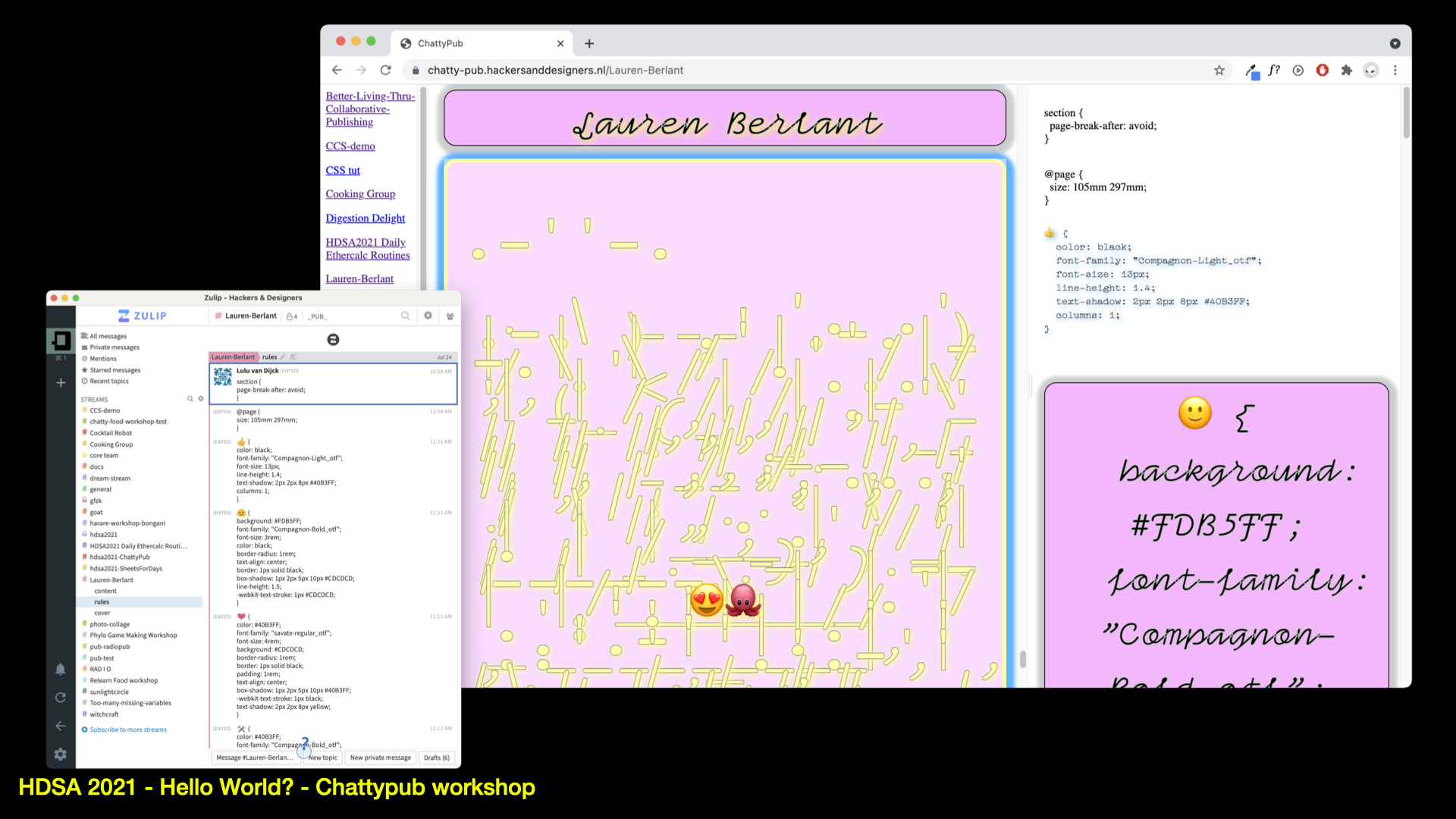
Task: Select the witchcraft stream
Action: (x=104, y=714)
